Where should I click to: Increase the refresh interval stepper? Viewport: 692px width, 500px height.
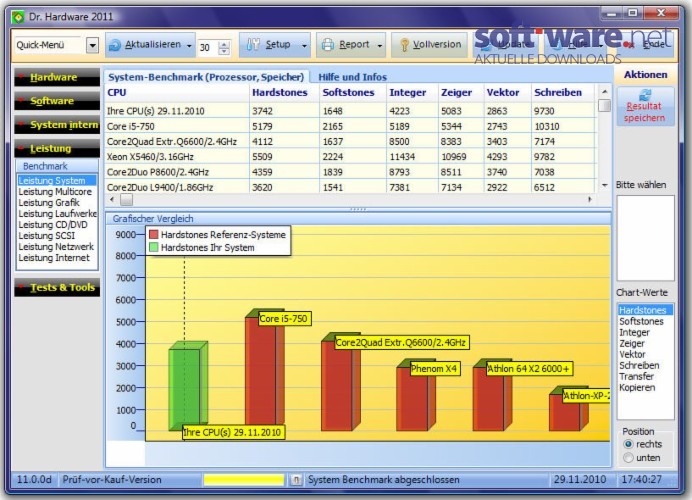225,44
